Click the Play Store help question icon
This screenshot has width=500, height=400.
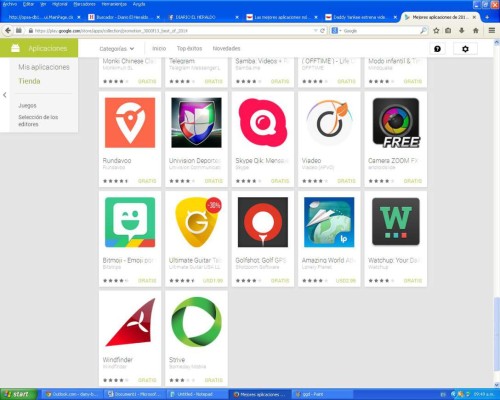coord(437,49)
